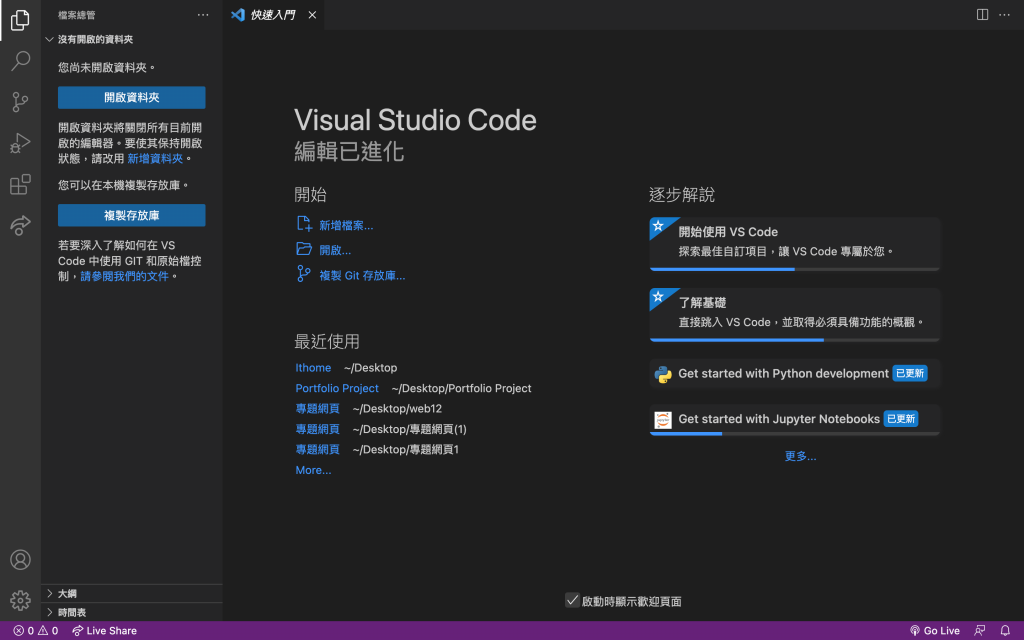This screenshot has width=1024, height=640.
Task: Open recent 專題網頁 at ~/Desktop/專題網頁(1)
Action: [317, 429]
